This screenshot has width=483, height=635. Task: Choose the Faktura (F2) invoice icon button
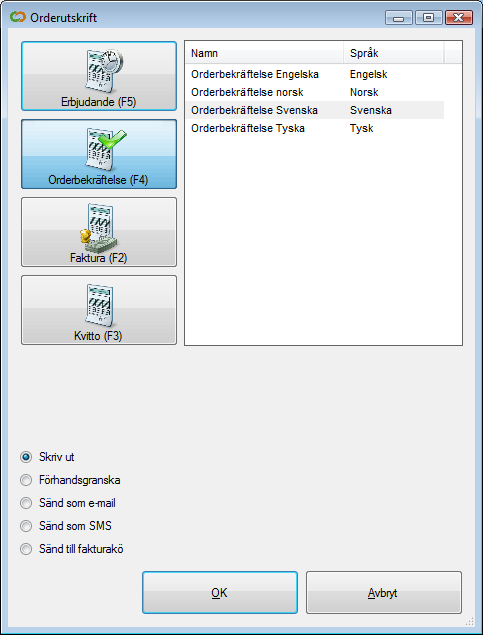click(99, 232)
